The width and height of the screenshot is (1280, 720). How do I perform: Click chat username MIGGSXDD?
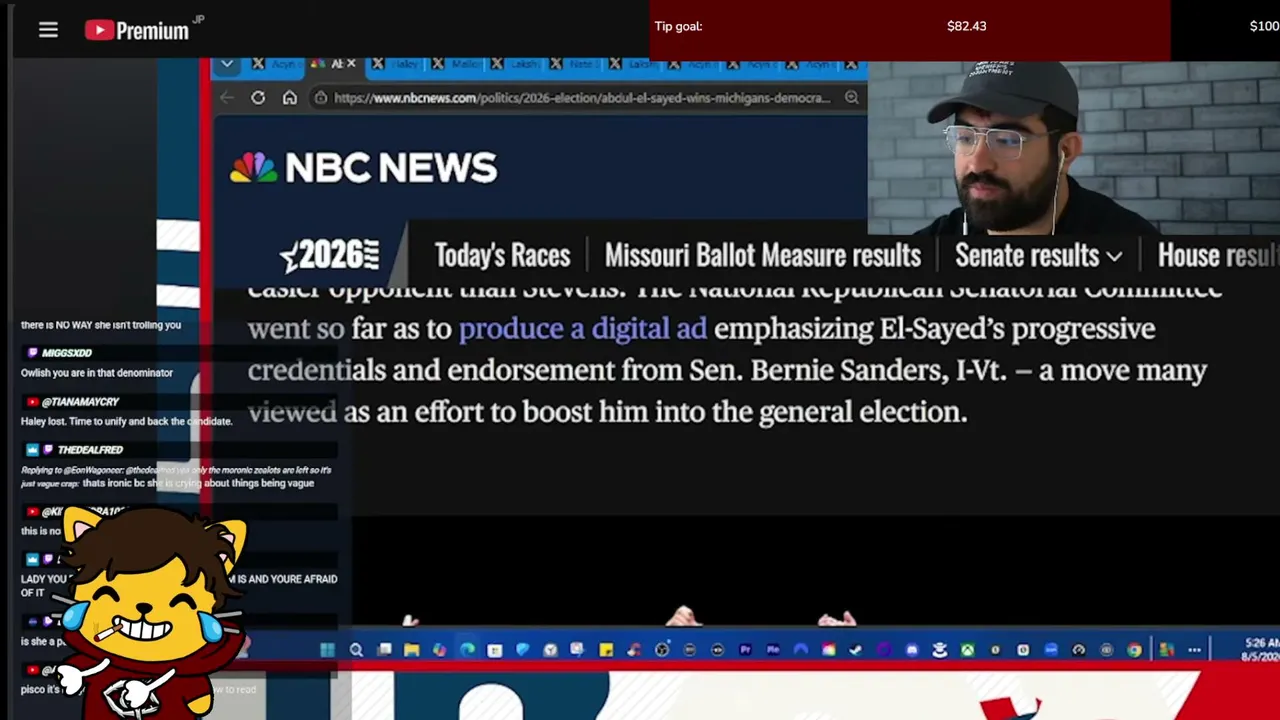coord(67,353)
